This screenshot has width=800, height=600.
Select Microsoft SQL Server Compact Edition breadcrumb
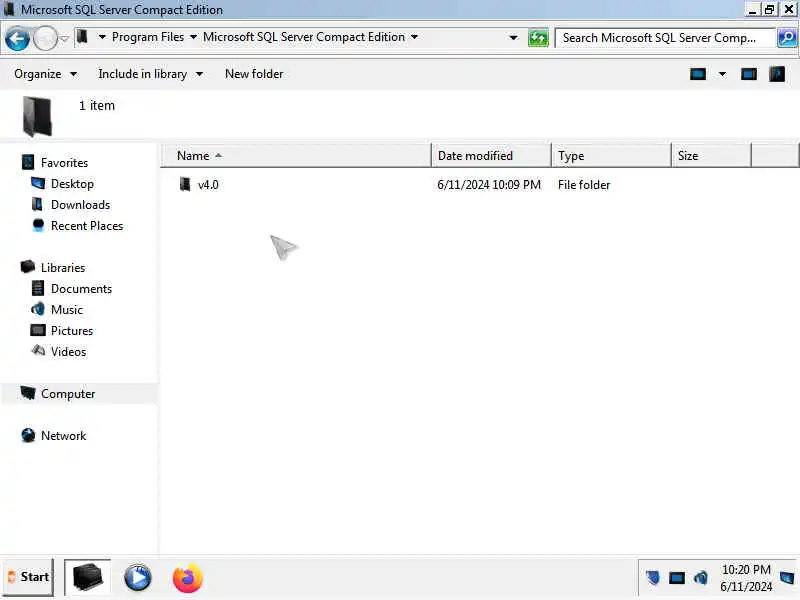(304, 37)
